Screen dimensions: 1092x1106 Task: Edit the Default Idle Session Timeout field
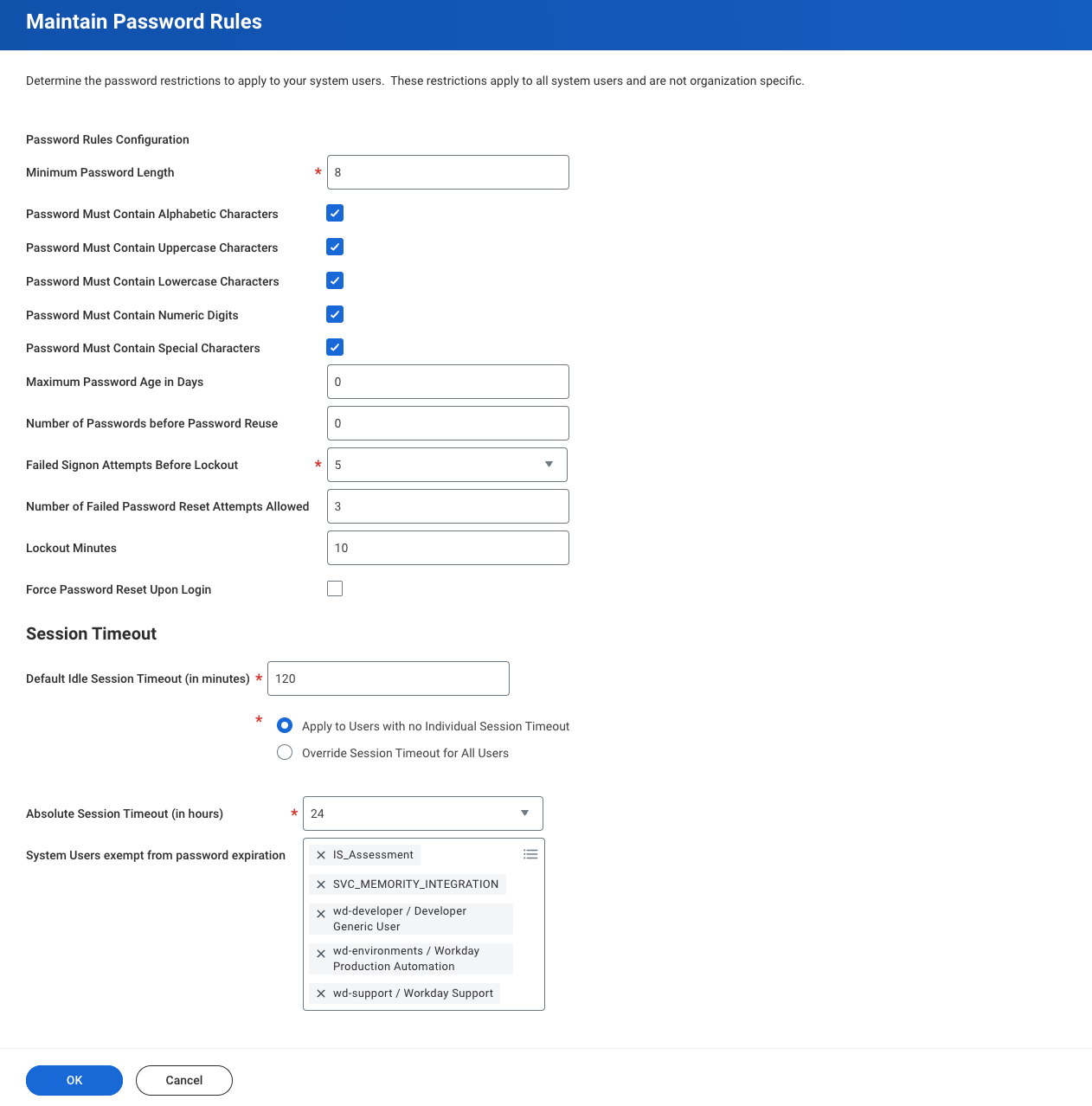pos(389,678)
